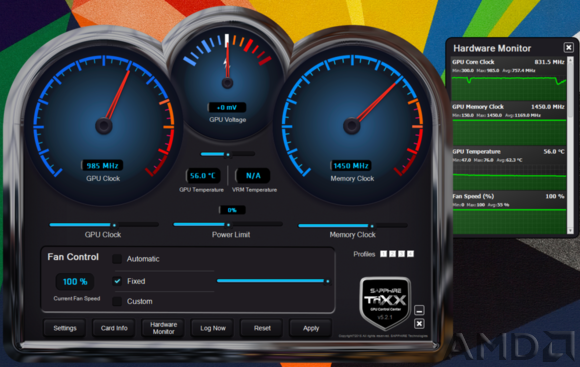Screen dimensions: 580x367
Task: Click the Fan Control heading
Action: (x=73, y=257)
